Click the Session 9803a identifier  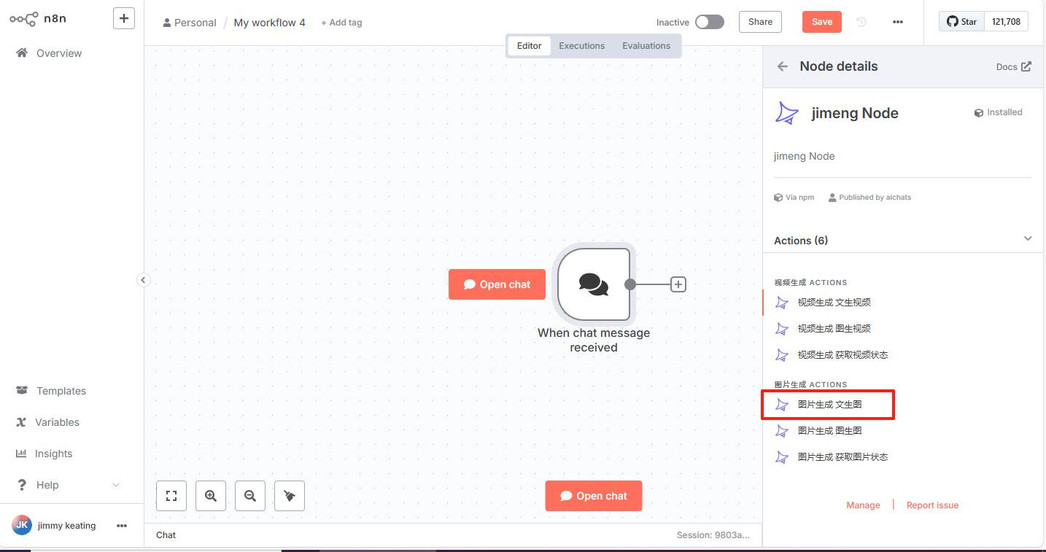713,535
